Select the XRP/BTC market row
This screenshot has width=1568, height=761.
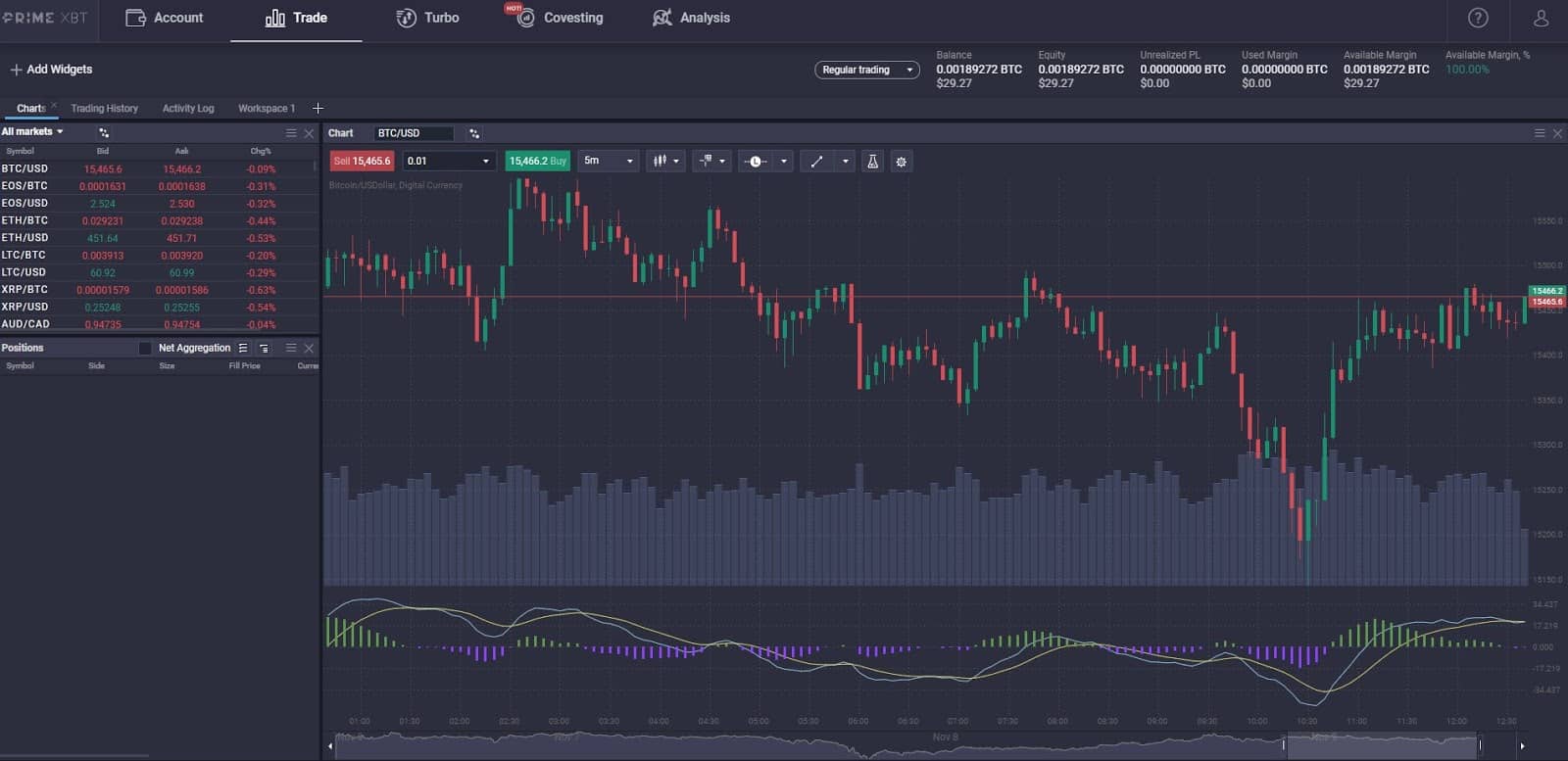(x=159, y=289)
